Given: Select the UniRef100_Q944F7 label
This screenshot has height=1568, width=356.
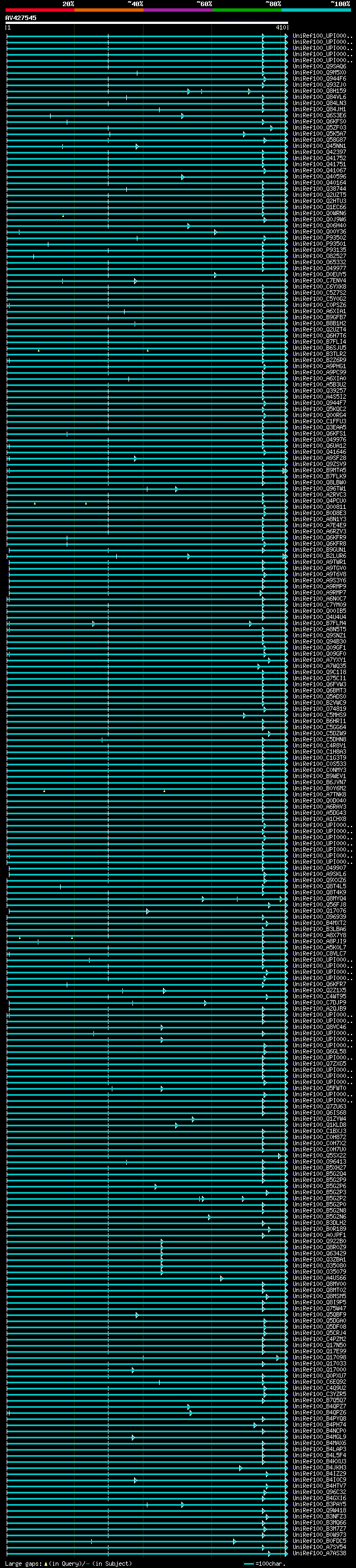Looking at the screenshot, I should tap(319, 402).
